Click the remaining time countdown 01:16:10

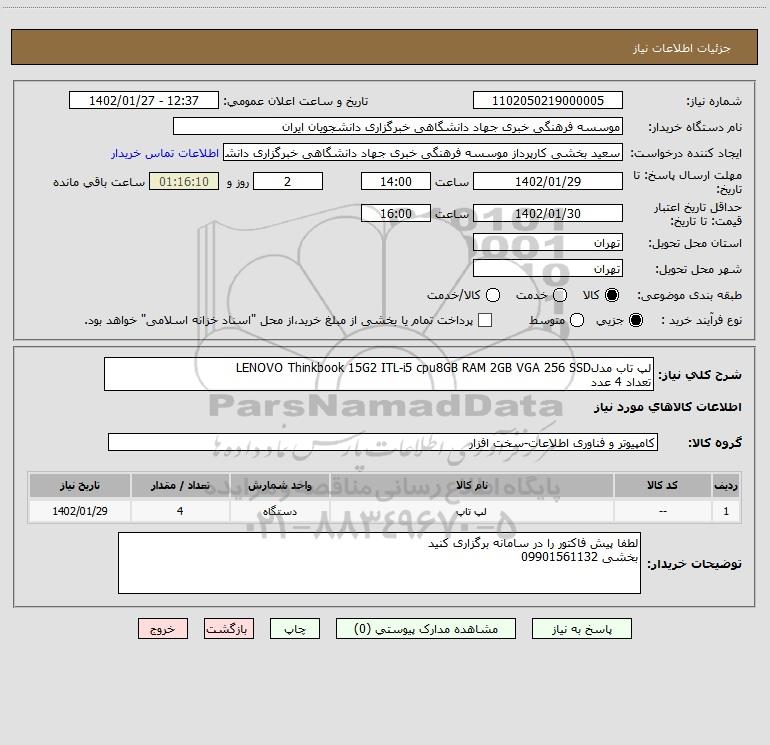tap(184, 181)
